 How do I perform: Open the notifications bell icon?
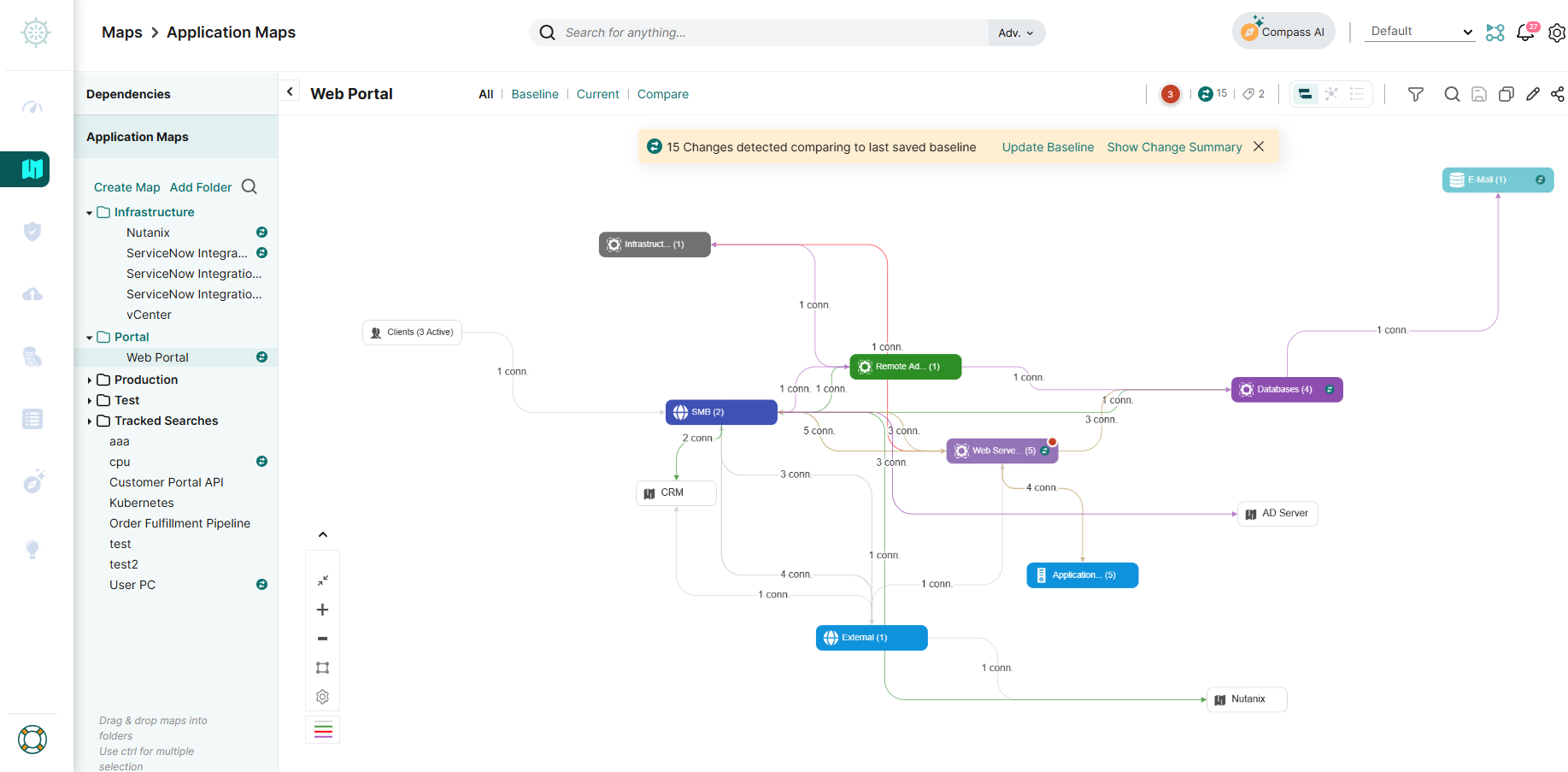pyautogui.click(x=1525, y=32)
